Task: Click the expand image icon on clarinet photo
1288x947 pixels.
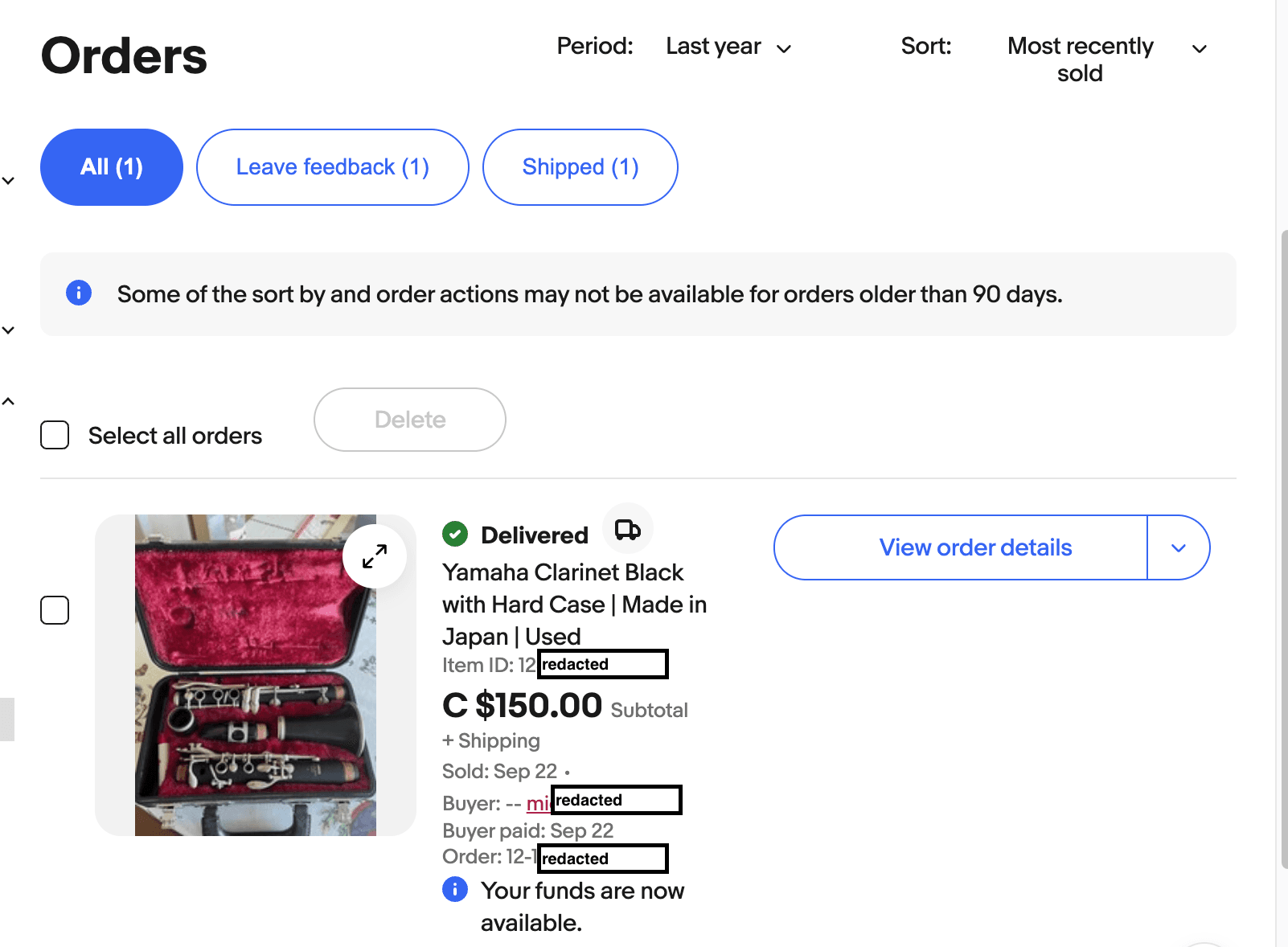Action: (375, 556)
